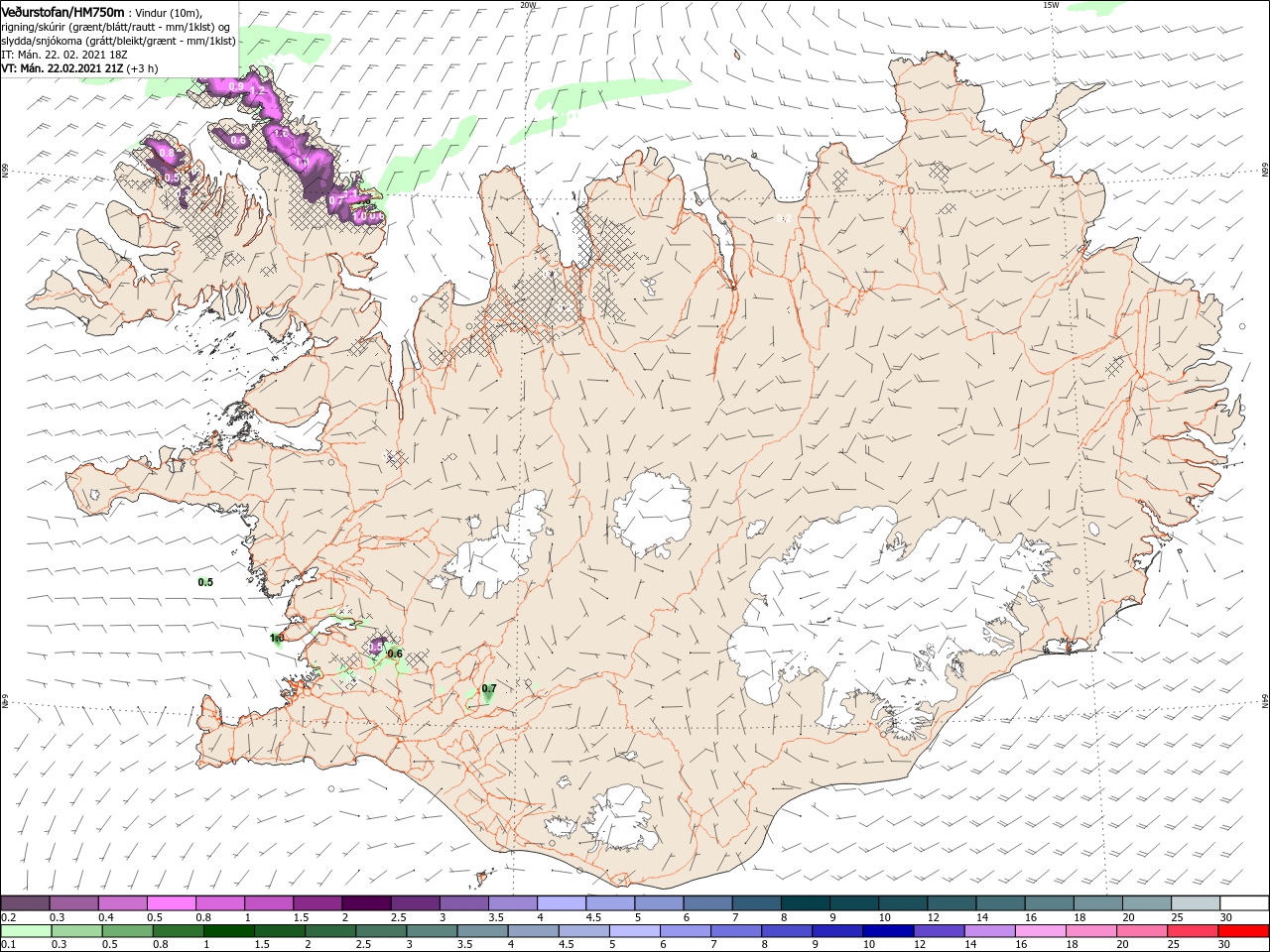Click the 'rigning/skúrir' legend description line
1270x952 pixels.
[x=117, y=26]
